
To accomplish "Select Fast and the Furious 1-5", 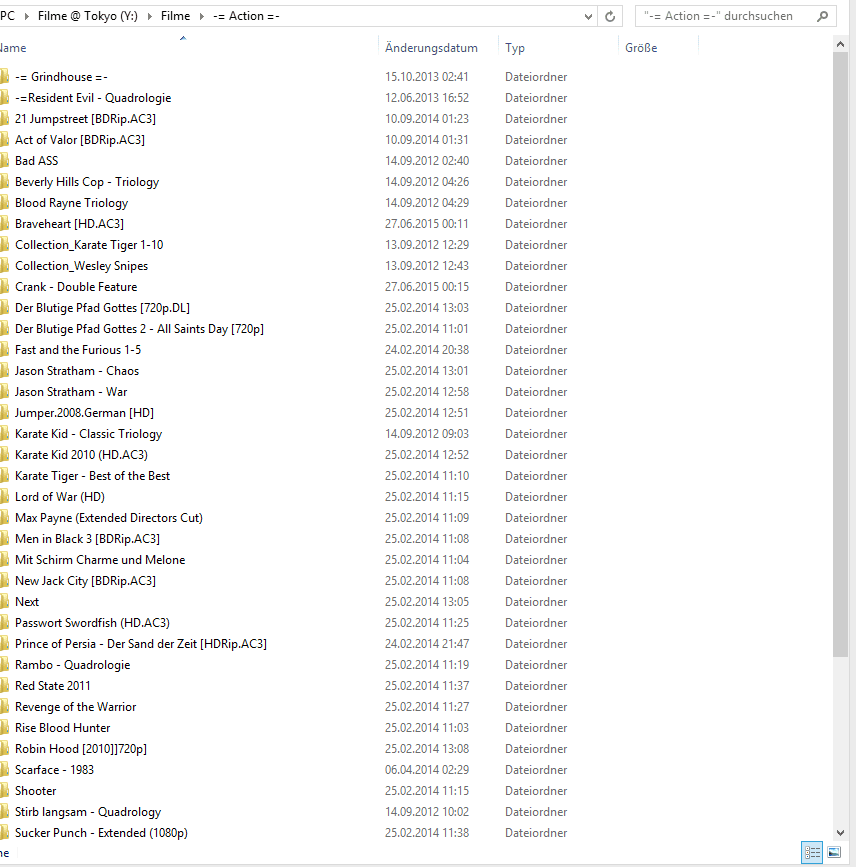I will click(78, 350).
